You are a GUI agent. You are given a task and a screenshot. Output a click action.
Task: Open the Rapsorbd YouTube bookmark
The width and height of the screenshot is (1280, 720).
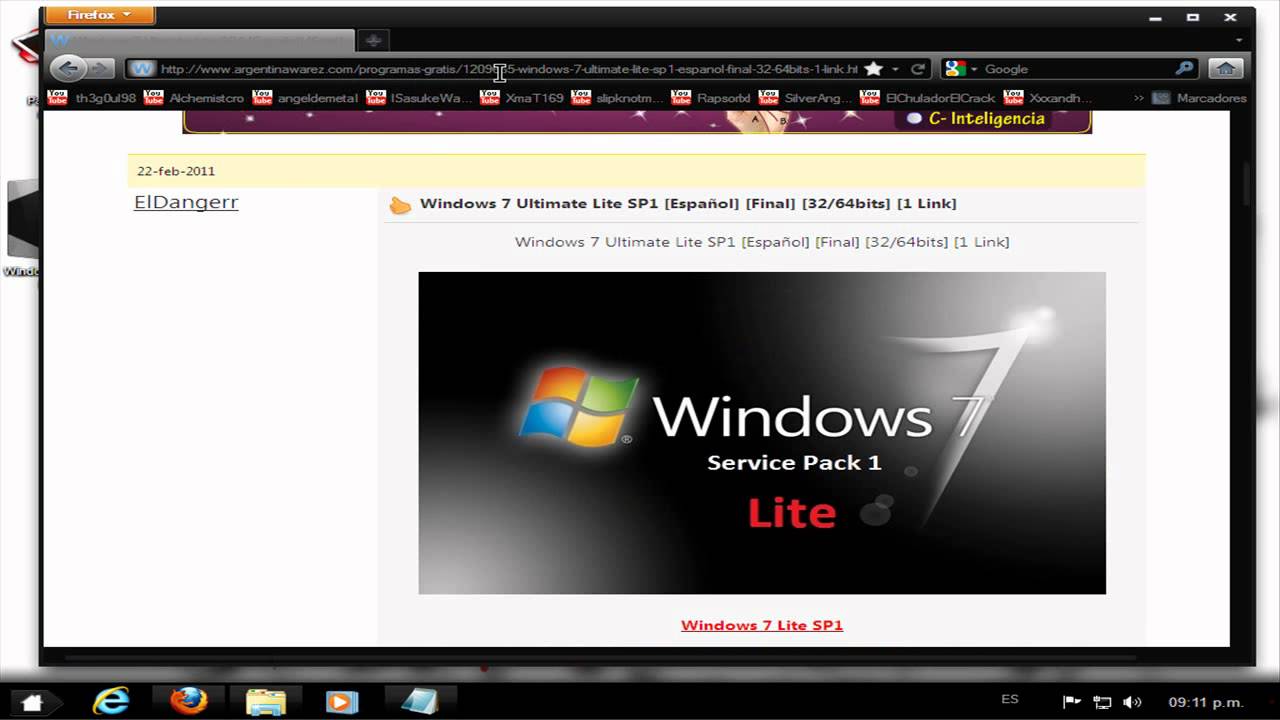711,98
